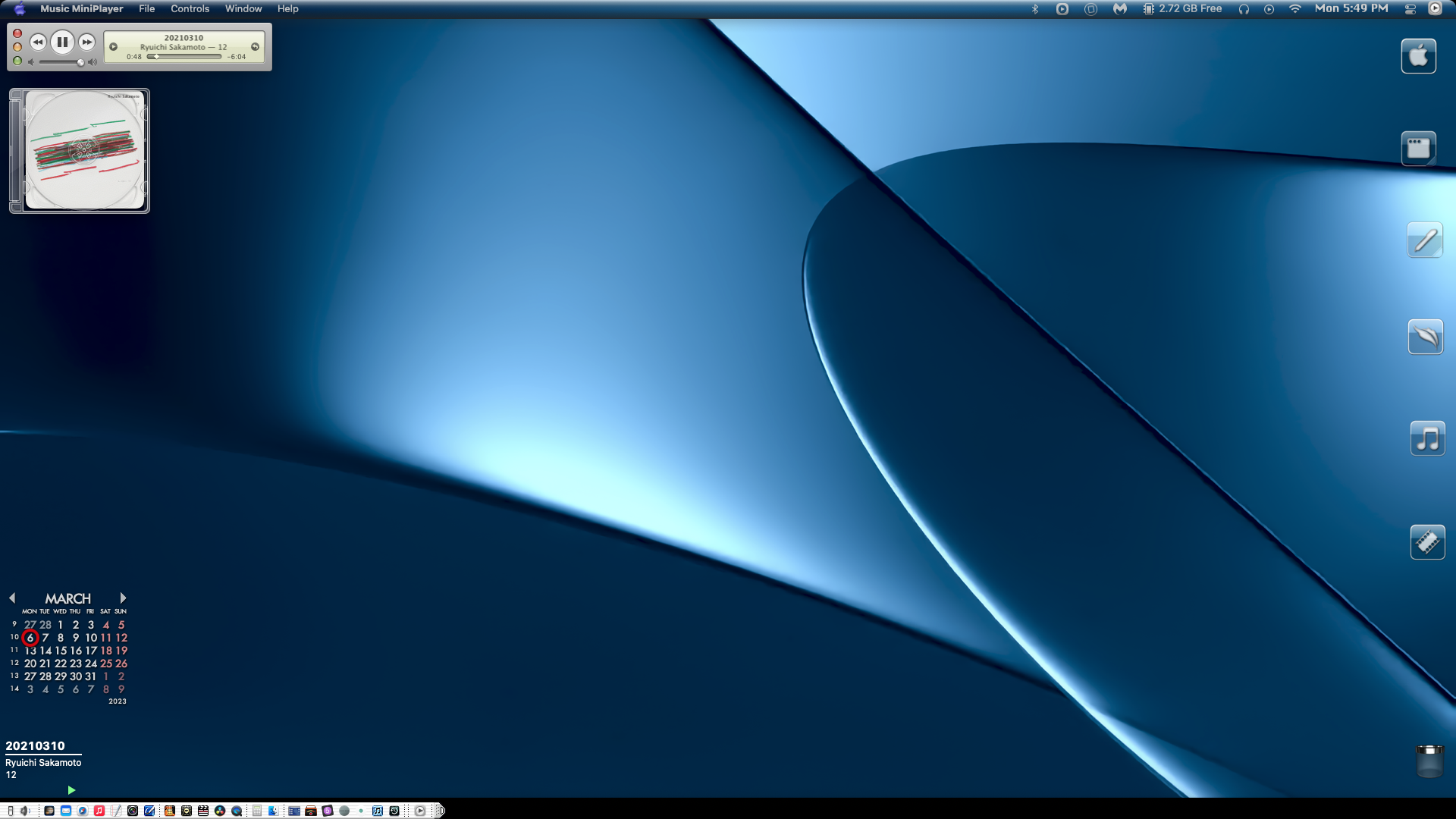Open the Trash on the desktop

click(x=1429, y=761)
